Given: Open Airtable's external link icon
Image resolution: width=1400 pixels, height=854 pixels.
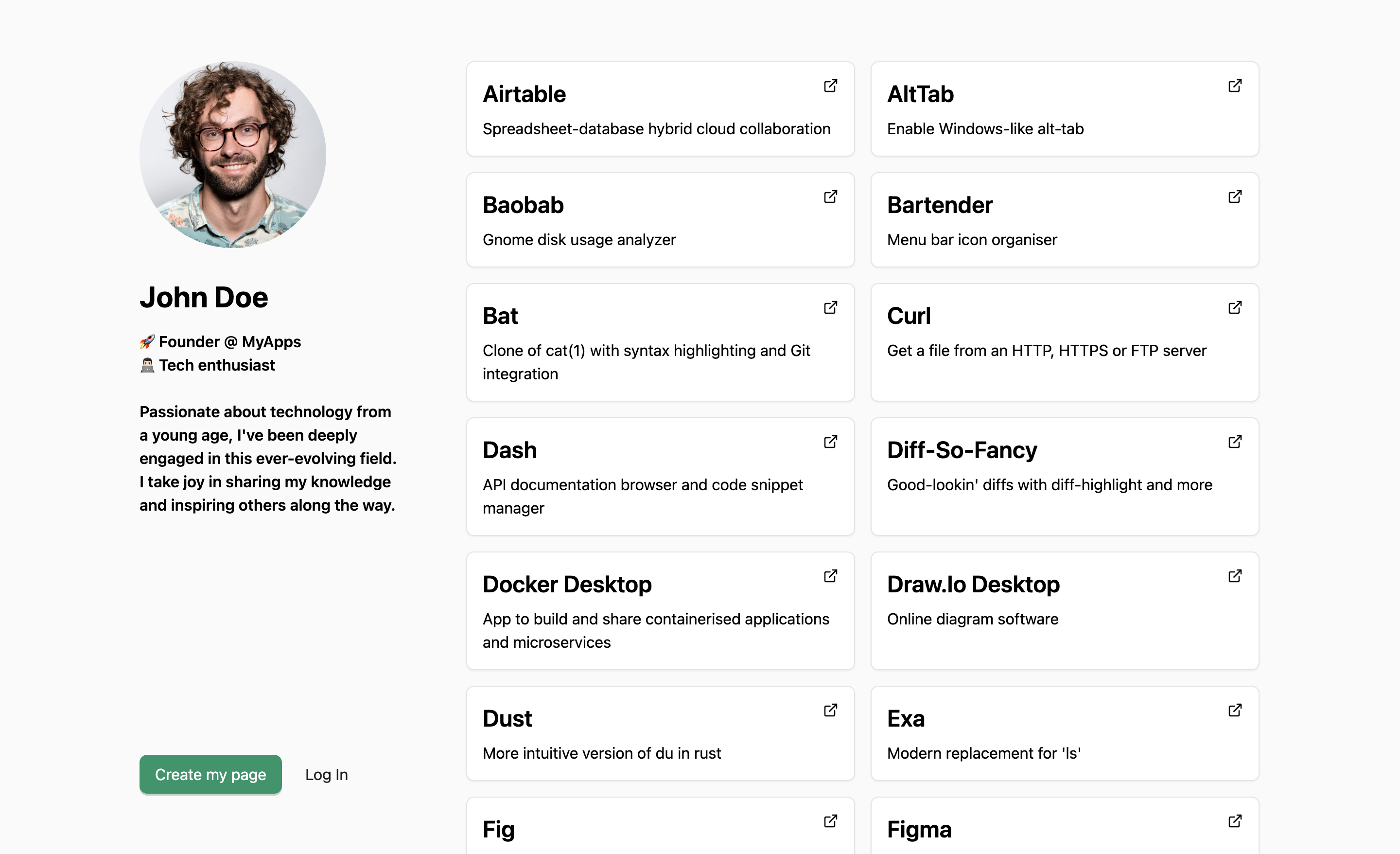Looking at the screenshot, I should click(x=830, y=86).
